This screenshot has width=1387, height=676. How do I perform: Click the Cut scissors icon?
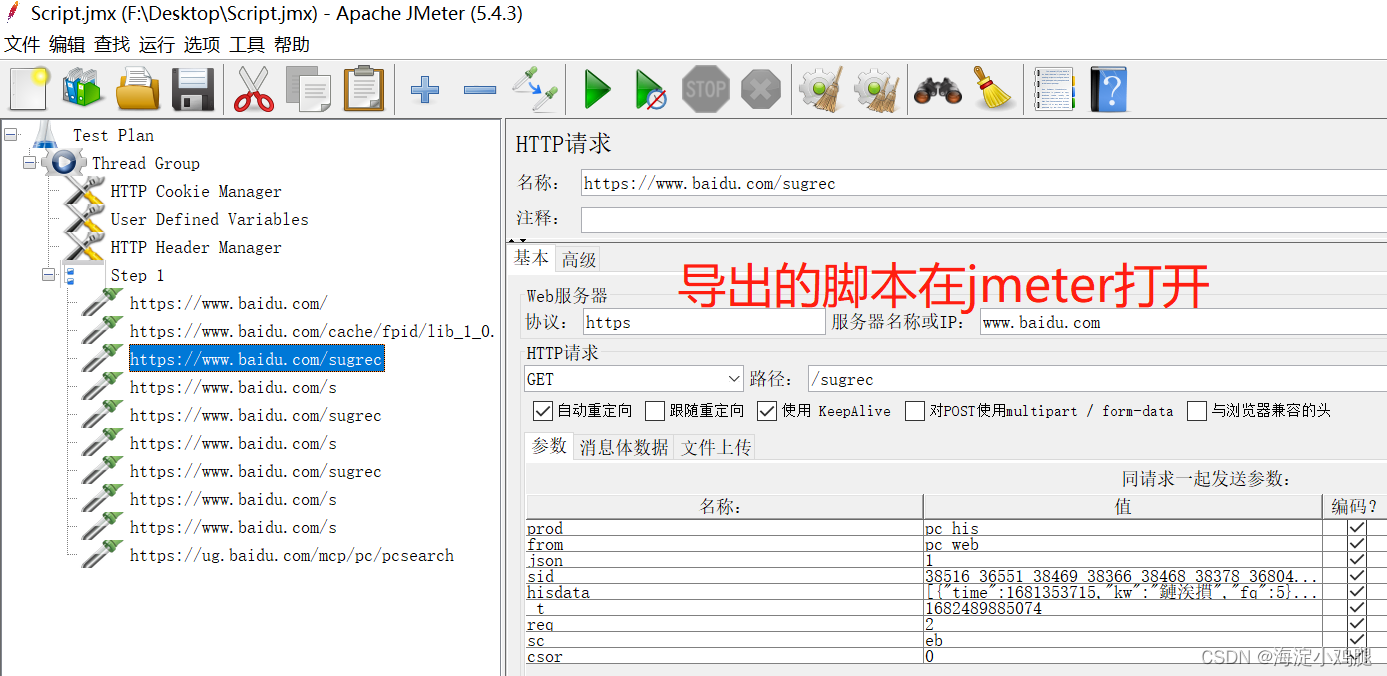pos(254,89)
